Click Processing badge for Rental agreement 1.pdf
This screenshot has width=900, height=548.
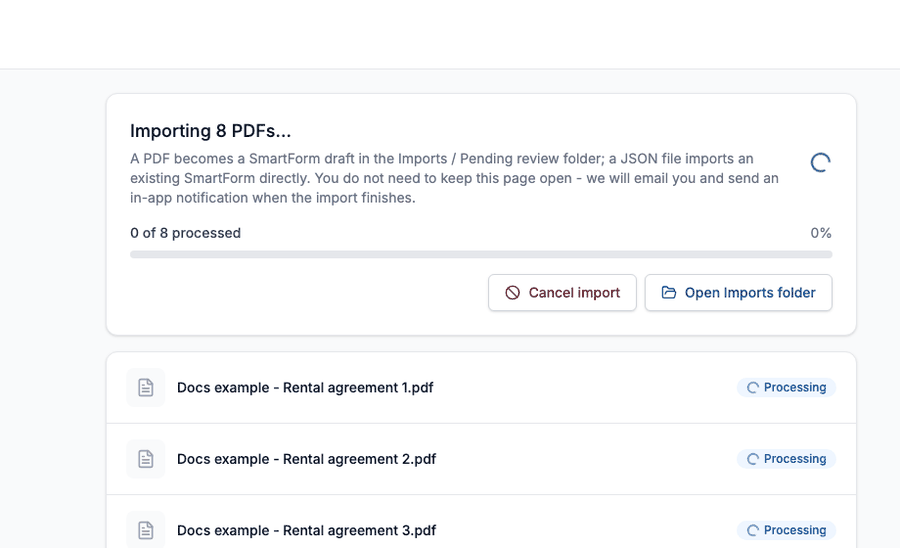[x=786, y=387]
